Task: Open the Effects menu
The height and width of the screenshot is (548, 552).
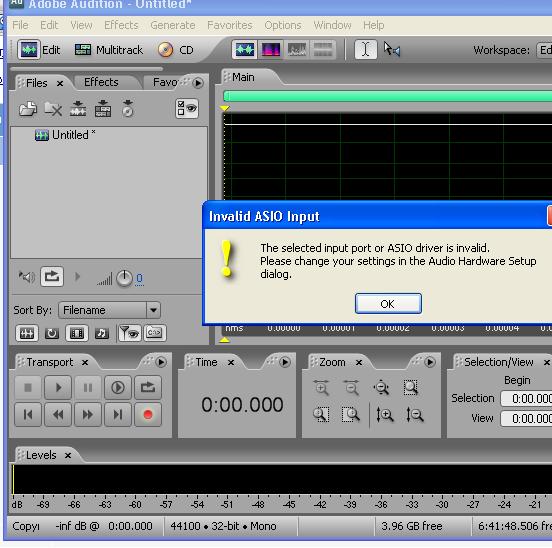Action: 121,25
